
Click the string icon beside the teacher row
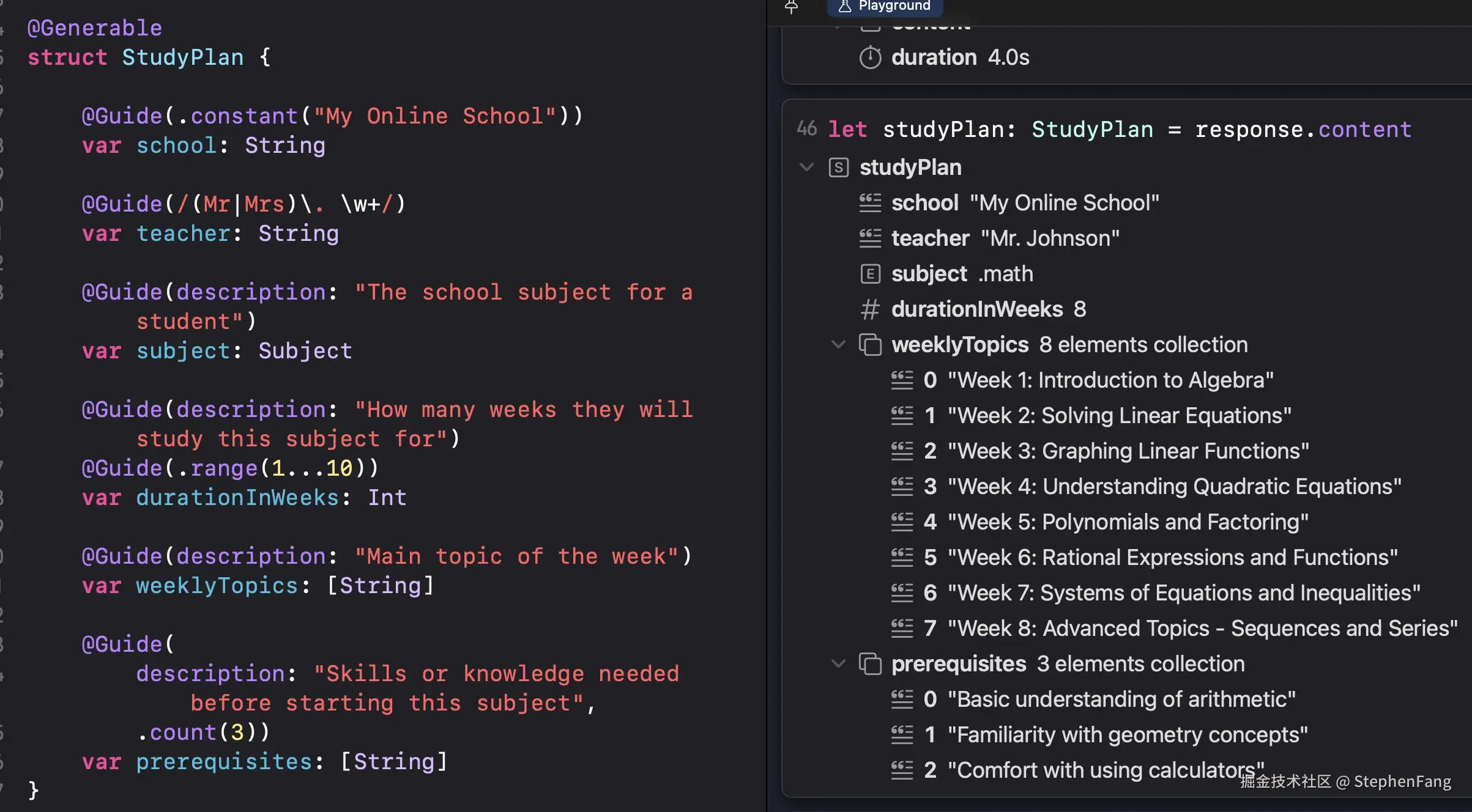tap(870, 238)
